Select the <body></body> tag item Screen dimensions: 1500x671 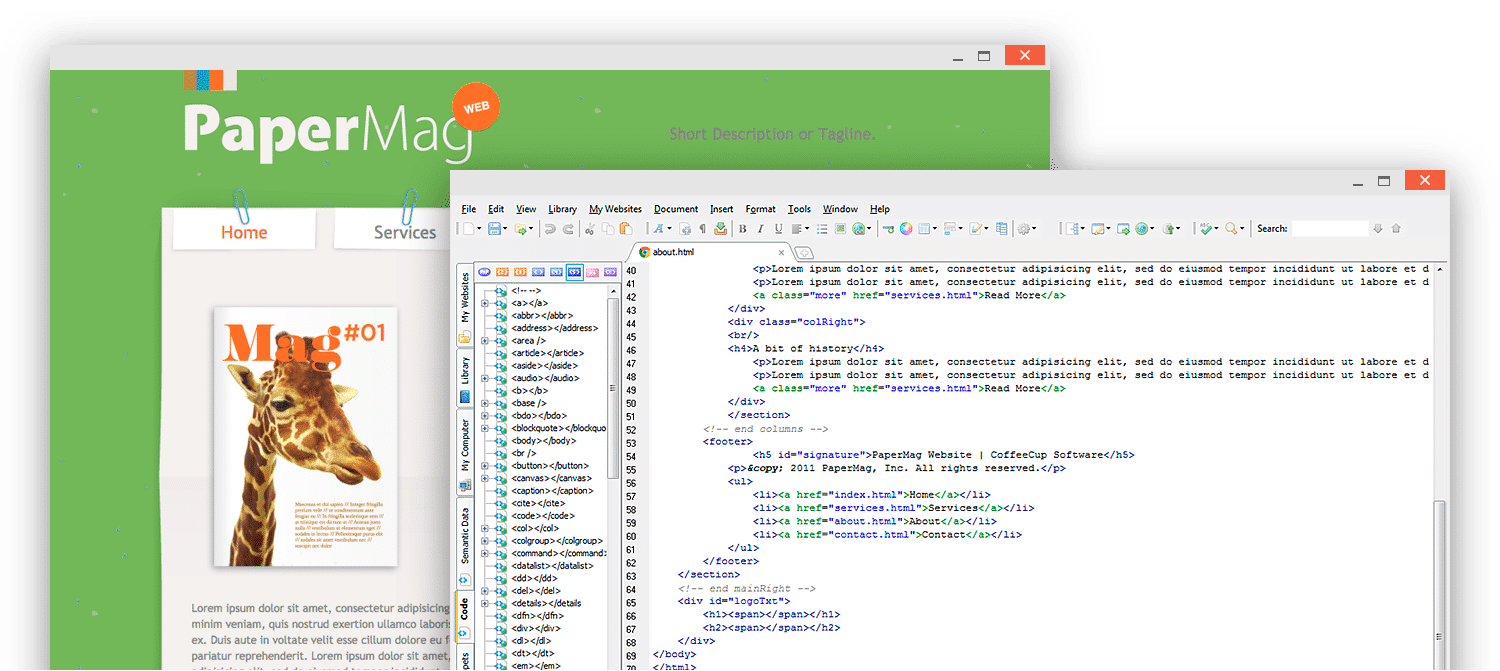[543, 441]
